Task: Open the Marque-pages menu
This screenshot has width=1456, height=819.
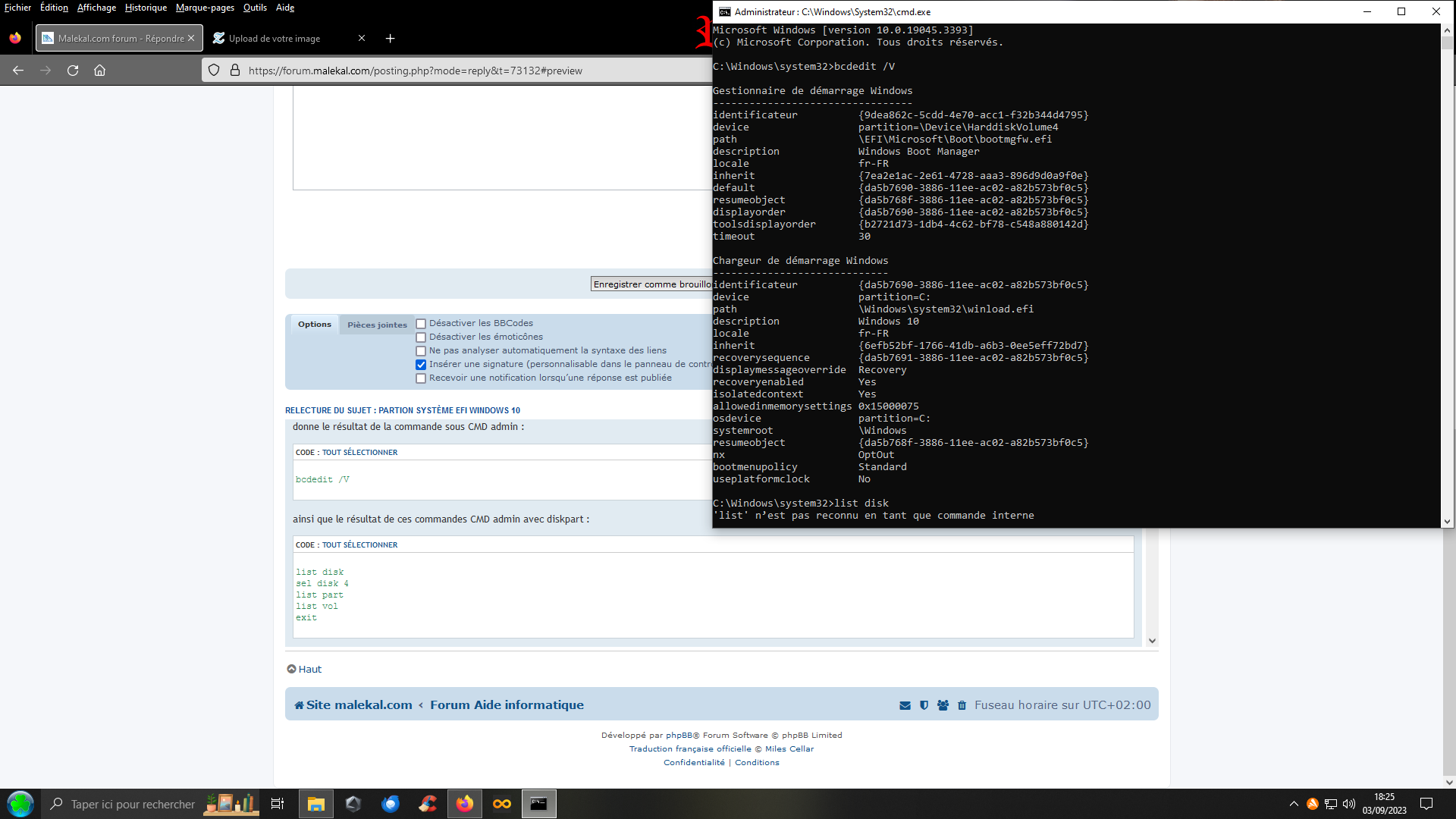Action: click(205, 8)
